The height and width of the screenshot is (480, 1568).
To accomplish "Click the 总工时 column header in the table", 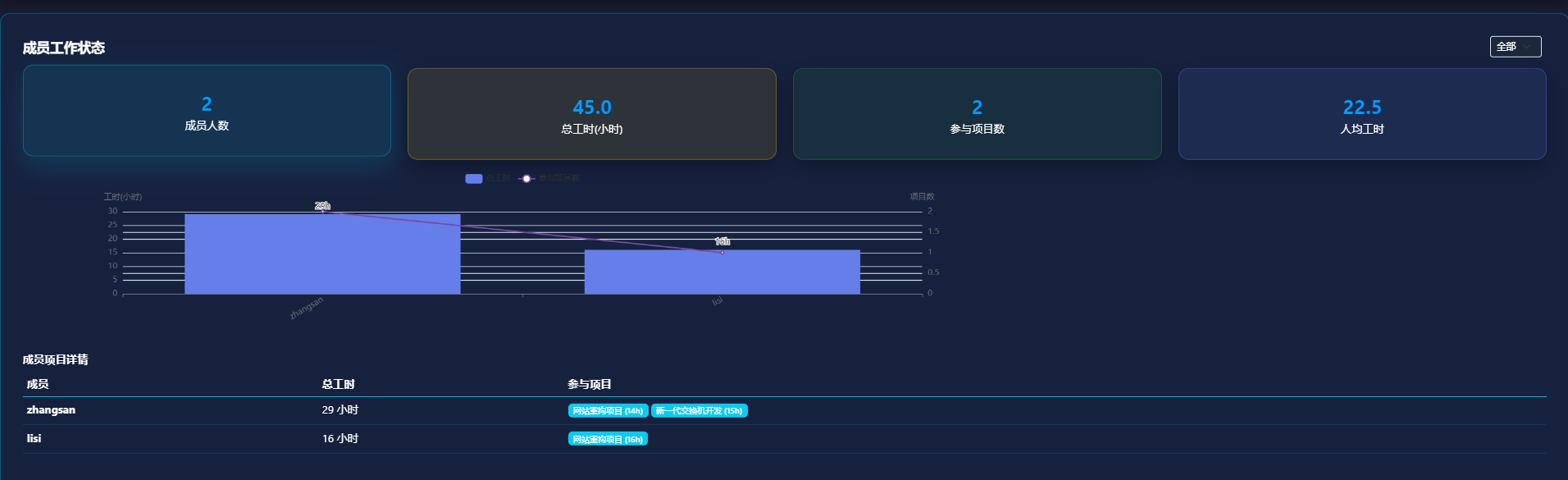I will click(x=338, y=384).
